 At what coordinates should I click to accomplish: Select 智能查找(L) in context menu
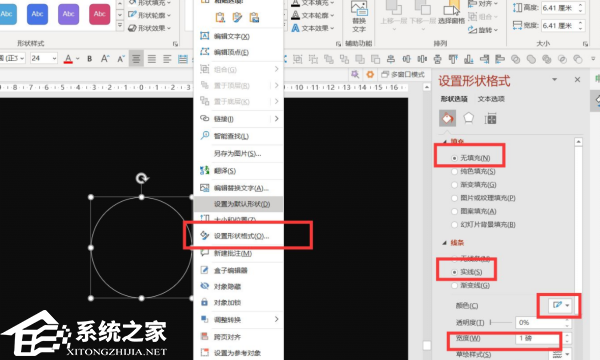pyautogui.click(x=239, y=136)
